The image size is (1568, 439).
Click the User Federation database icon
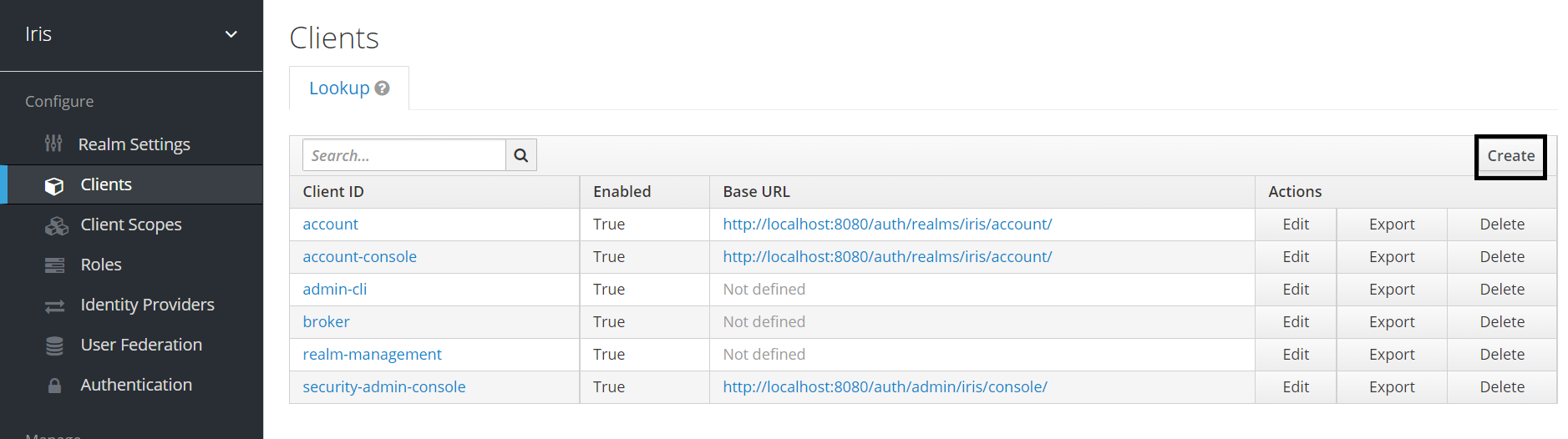(54, 346)
